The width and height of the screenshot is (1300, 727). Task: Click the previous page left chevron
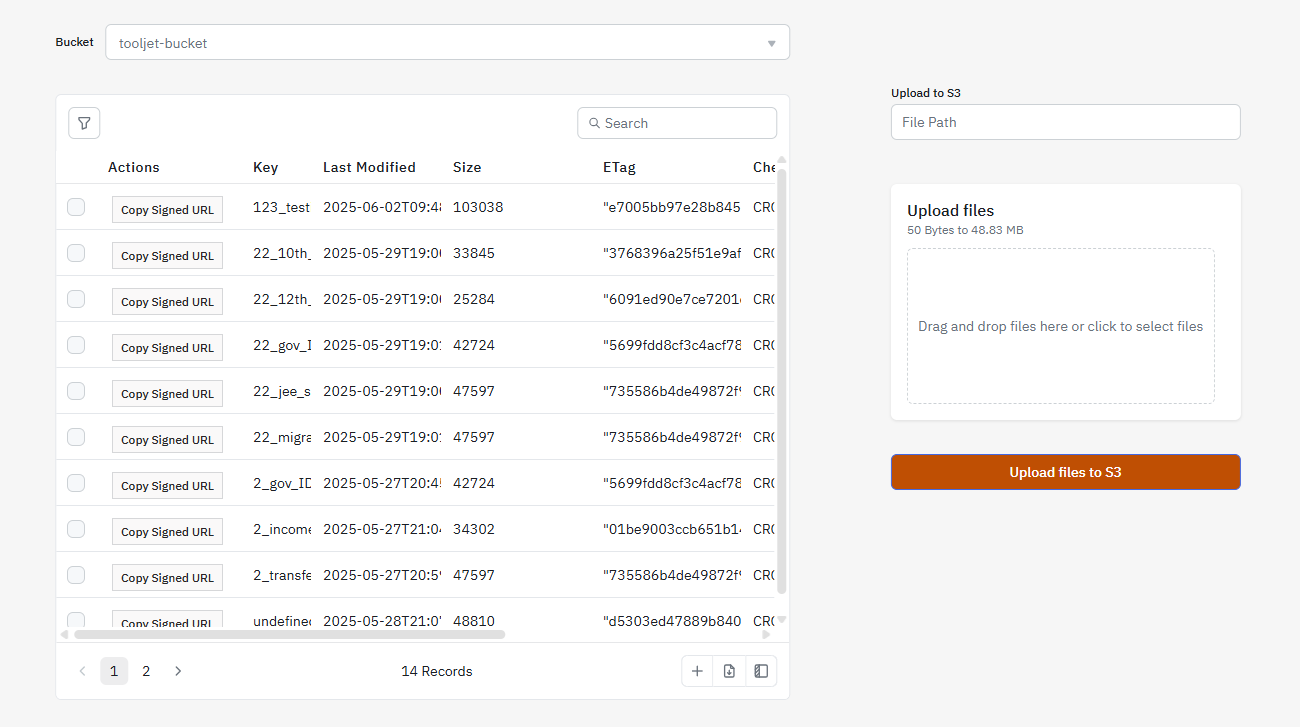click(x=82, y=671)
